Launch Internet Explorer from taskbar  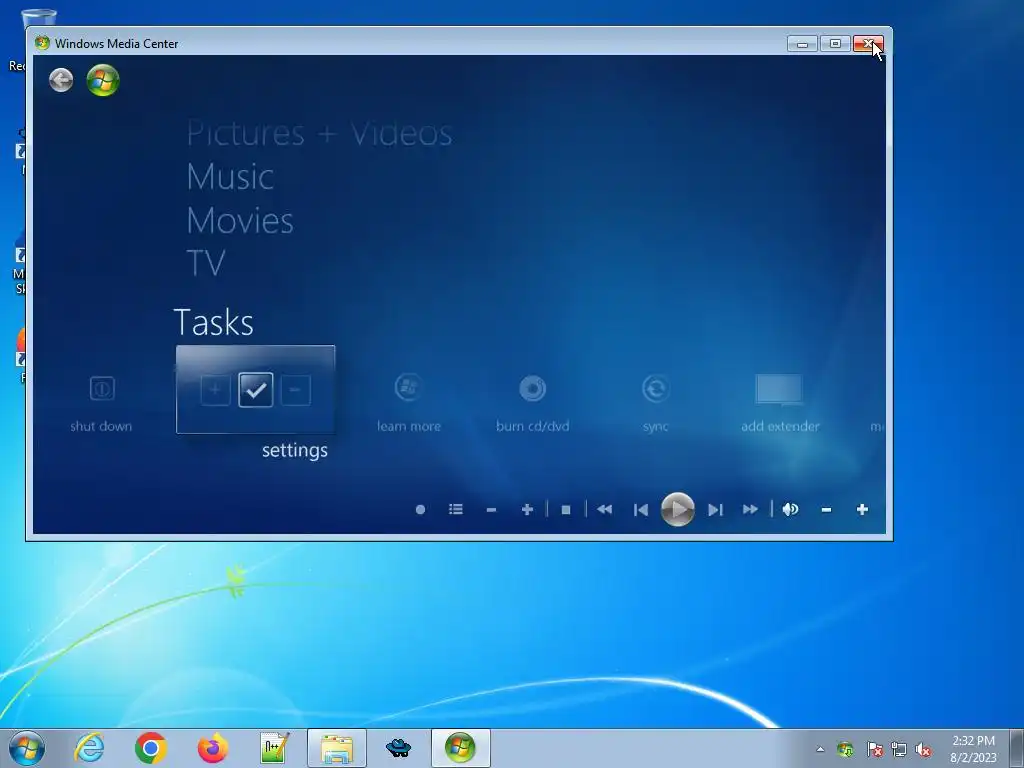coord(89,748)
